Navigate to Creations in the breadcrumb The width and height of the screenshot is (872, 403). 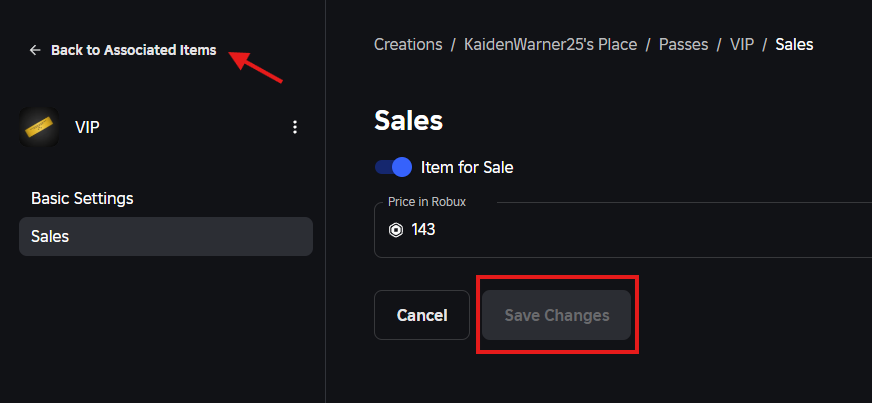408,44
